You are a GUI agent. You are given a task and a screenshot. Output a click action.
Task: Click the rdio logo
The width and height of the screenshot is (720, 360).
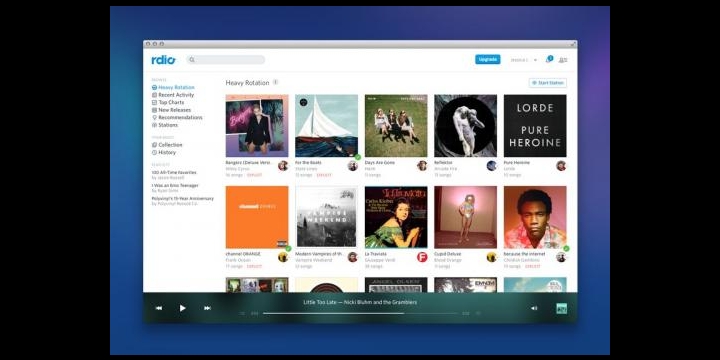(x=163, y=60)
